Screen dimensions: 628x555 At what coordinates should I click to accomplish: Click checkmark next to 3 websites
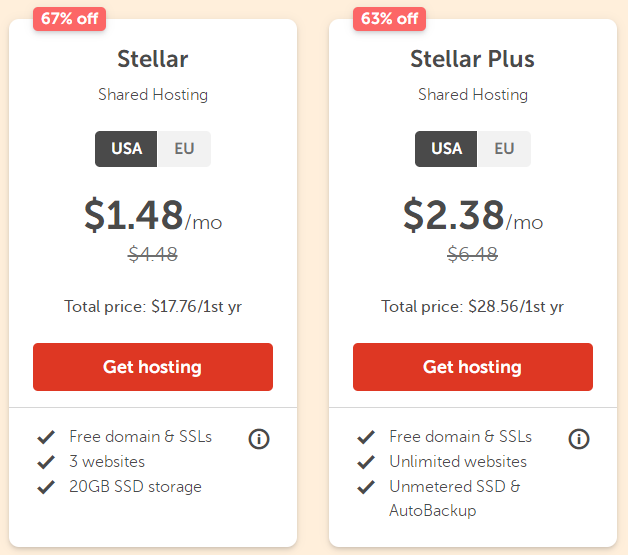[x=45, y=462]
